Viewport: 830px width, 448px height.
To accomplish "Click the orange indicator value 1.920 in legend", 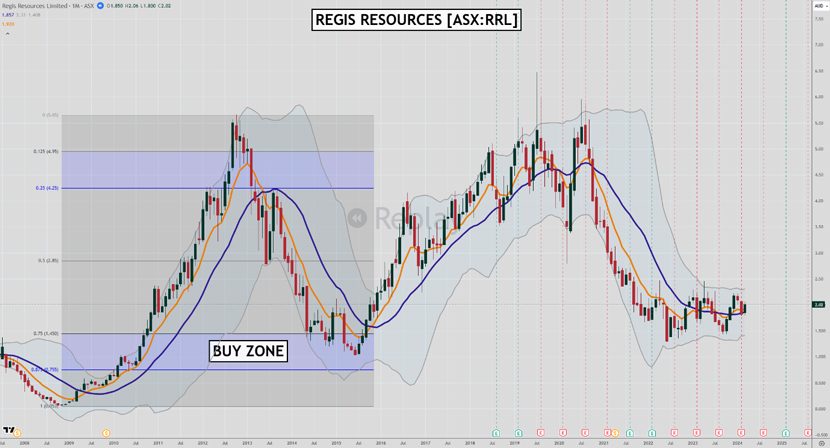I will [x=7, y=24].
